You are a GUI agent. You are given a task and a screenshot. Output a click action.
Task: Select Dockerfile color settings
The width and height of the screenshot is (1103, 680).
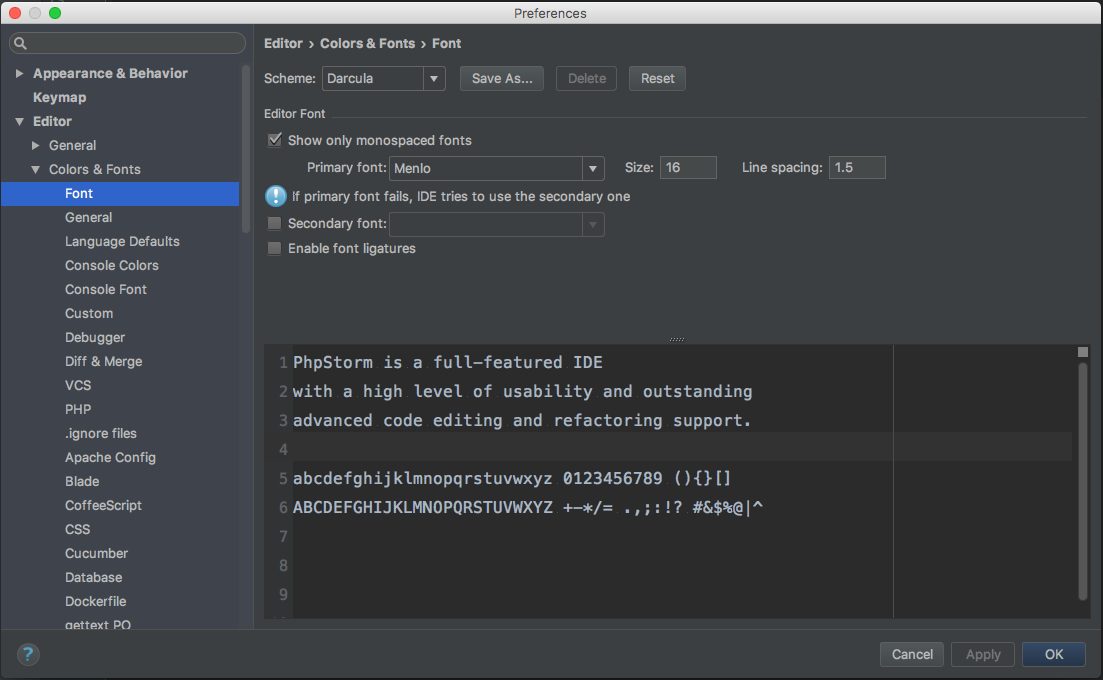pos(96,601)
